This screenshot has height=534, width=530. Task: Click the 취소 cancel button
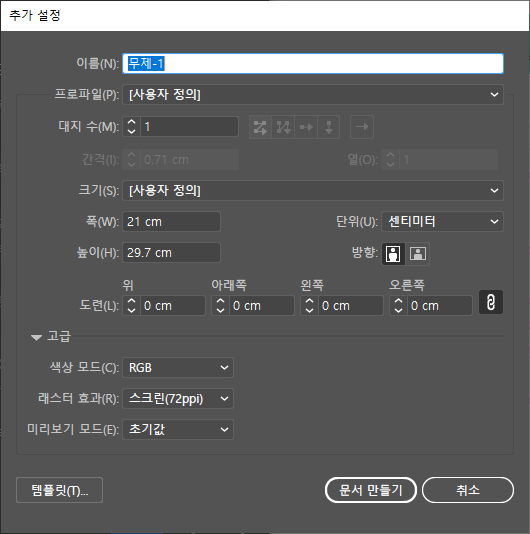point(468,490)
